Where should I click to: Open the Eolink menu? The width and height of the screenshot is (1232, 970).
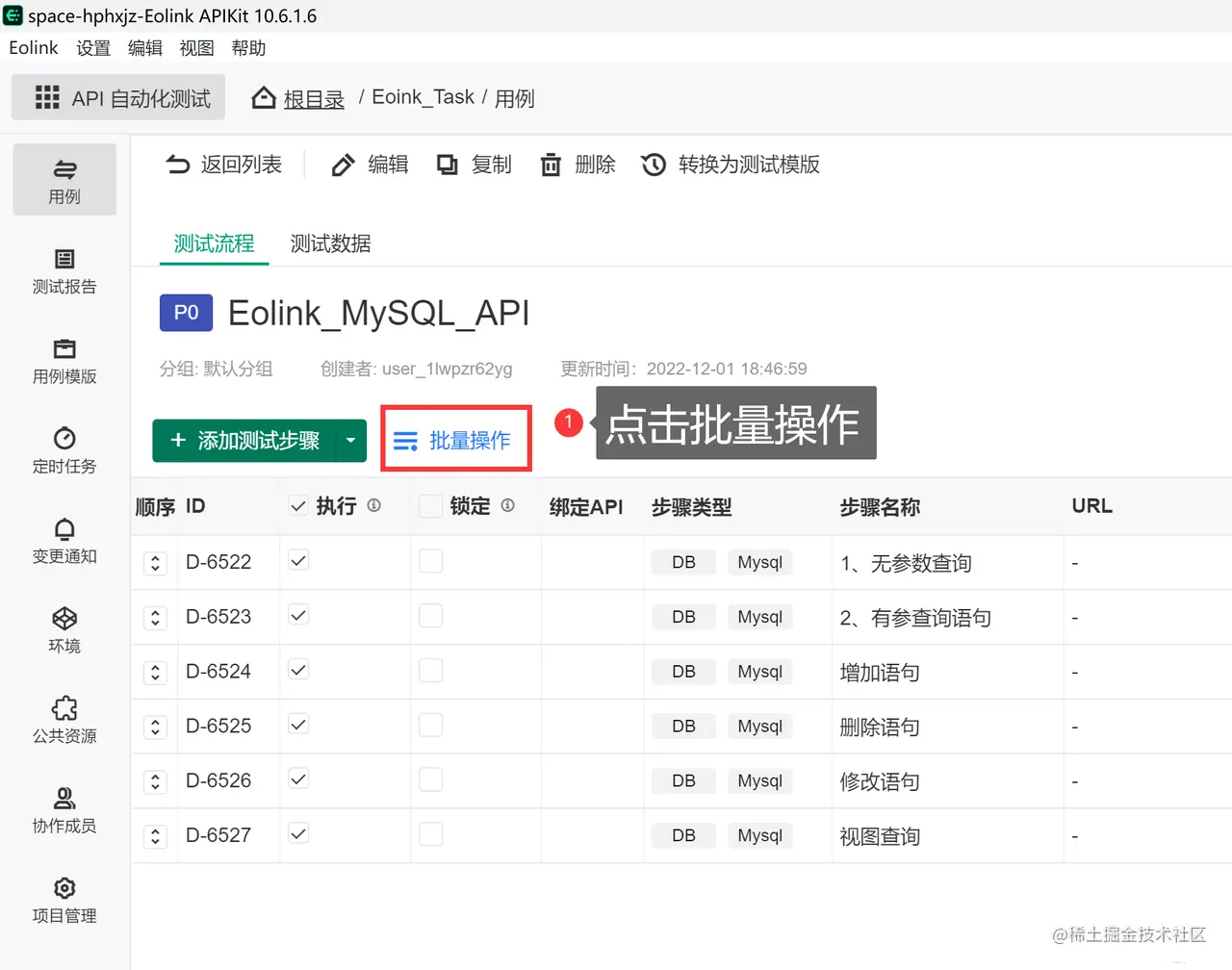pyautogui.click(x=34, y=48)
